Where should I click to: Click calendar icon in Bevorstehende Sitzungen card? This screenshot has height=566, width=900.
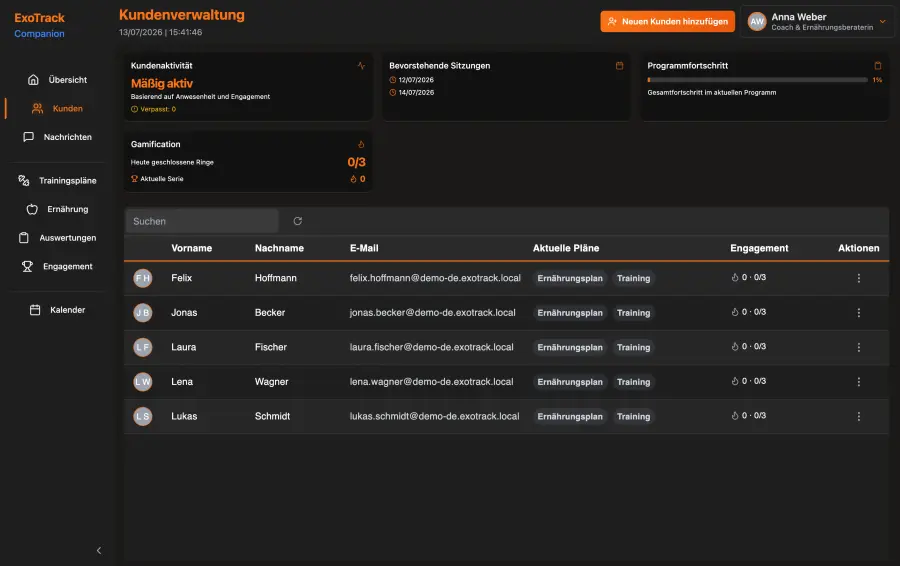[x=619, y=65]
